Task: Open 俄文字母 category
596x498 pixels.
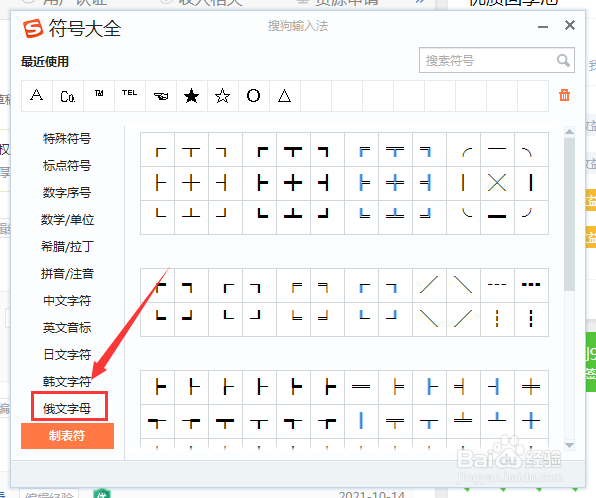Action: pyautogui.click(x=67, y=409)
